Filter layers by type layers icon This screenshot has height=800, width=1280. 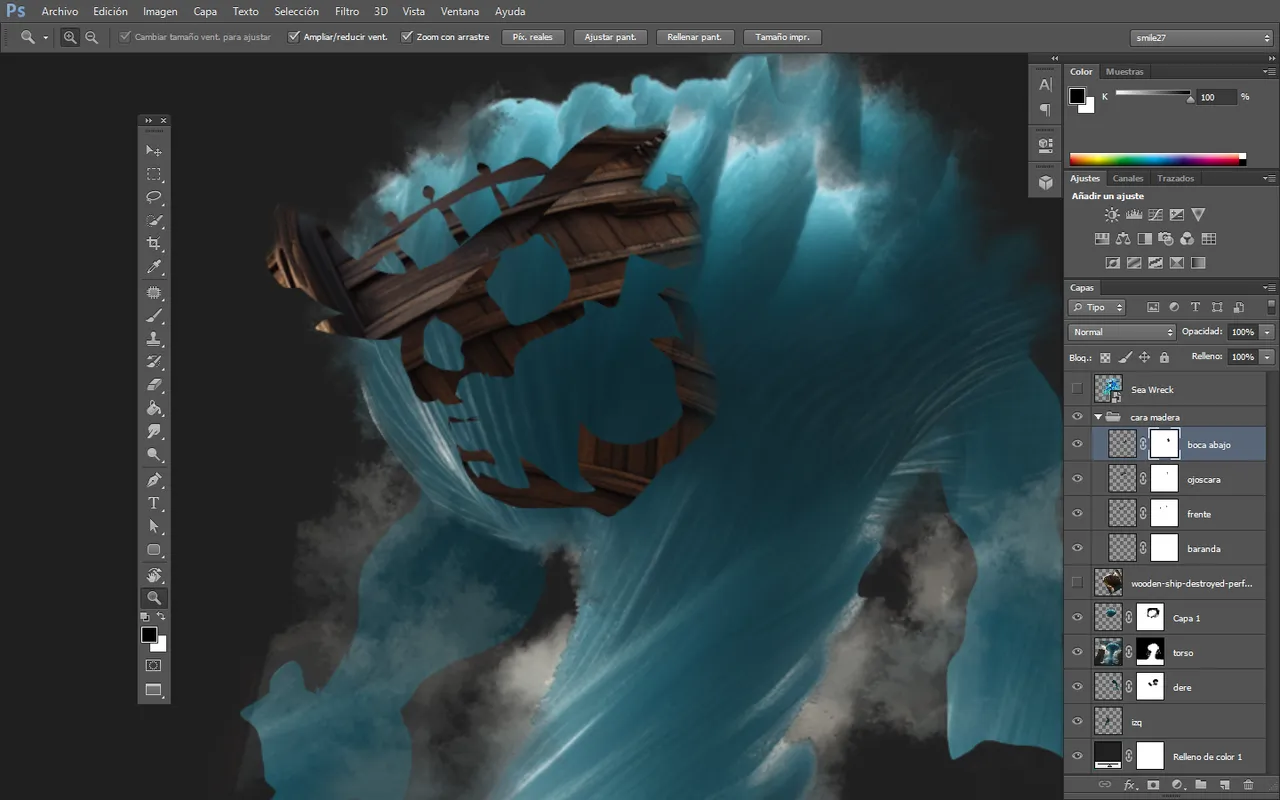tap(1195, 307)
